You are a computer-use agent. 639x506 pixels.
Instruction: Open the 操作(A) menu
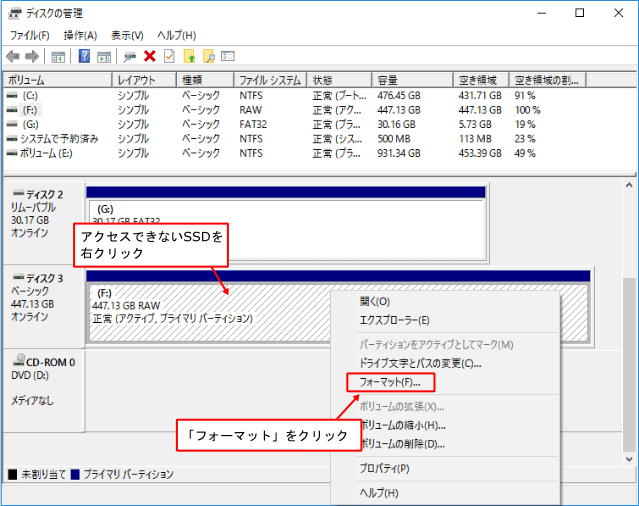tap(80, 35)
